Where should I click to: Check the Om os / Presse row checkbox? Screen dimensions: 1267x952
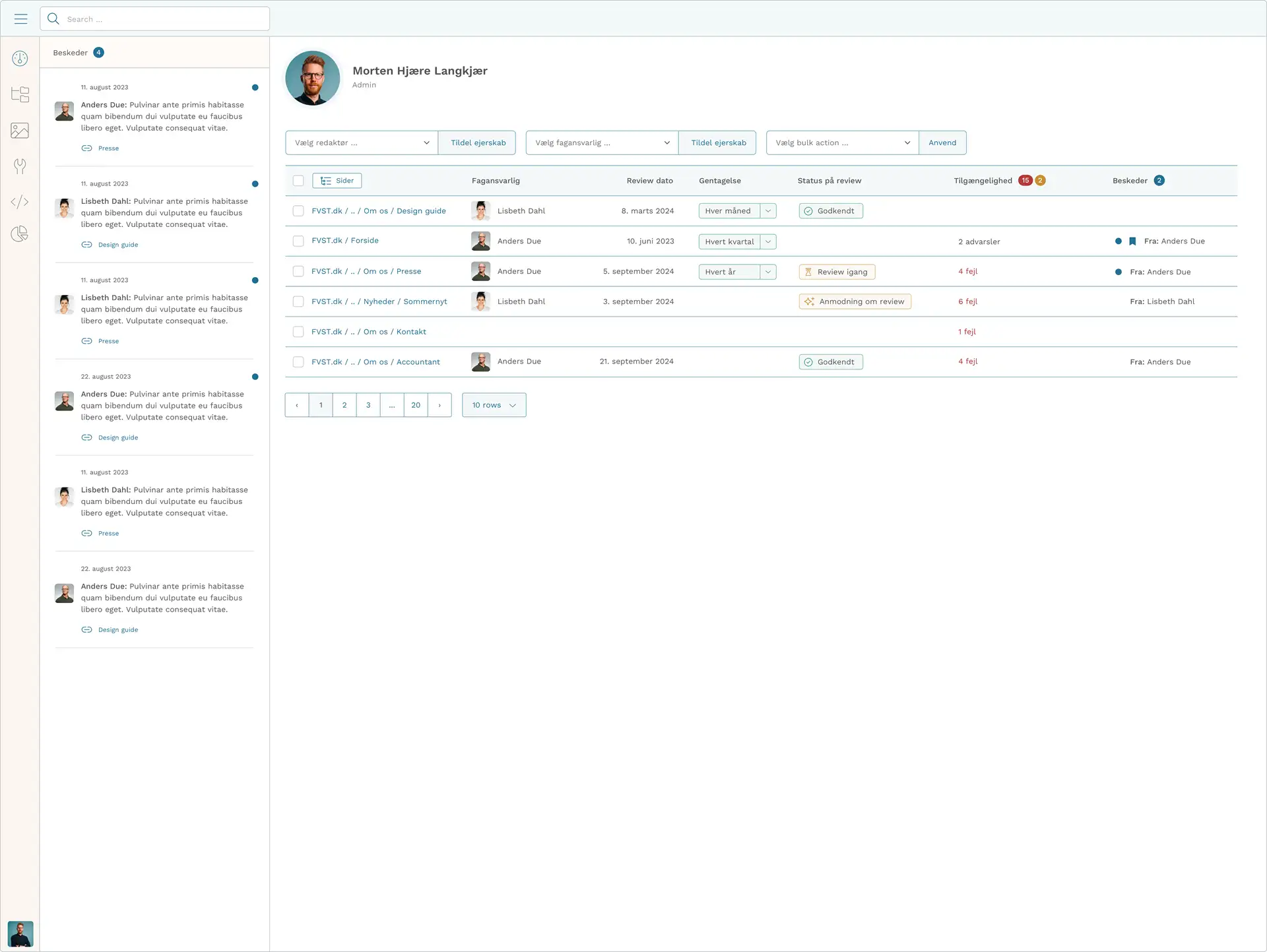(298, 272)
